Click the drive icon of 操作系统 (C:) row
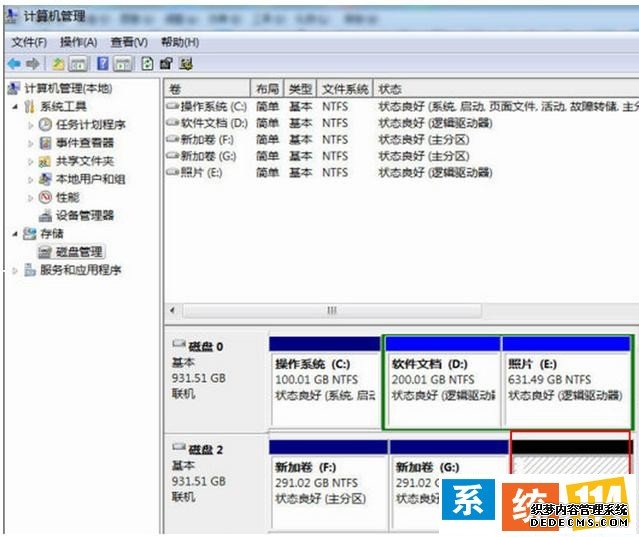The height and width of the screenshot is (537, 639). tap(172, 106)
